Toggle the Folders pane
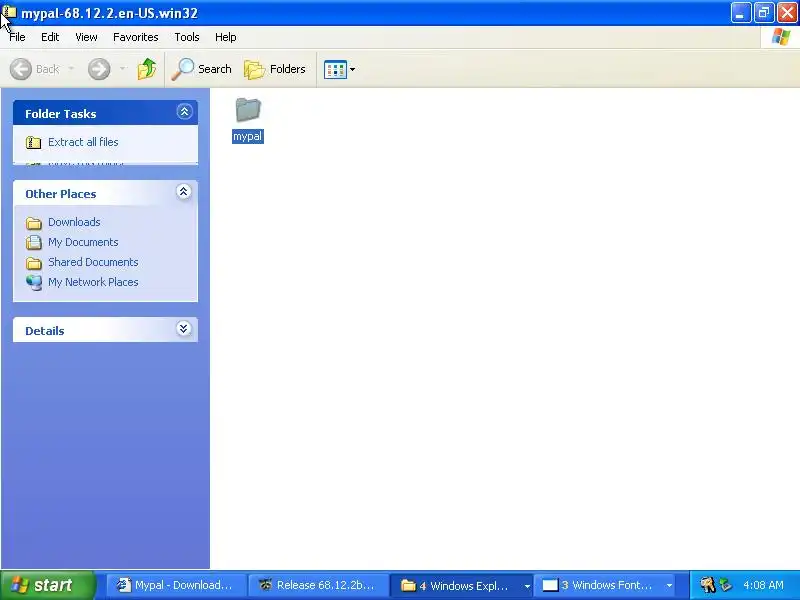 275,69
